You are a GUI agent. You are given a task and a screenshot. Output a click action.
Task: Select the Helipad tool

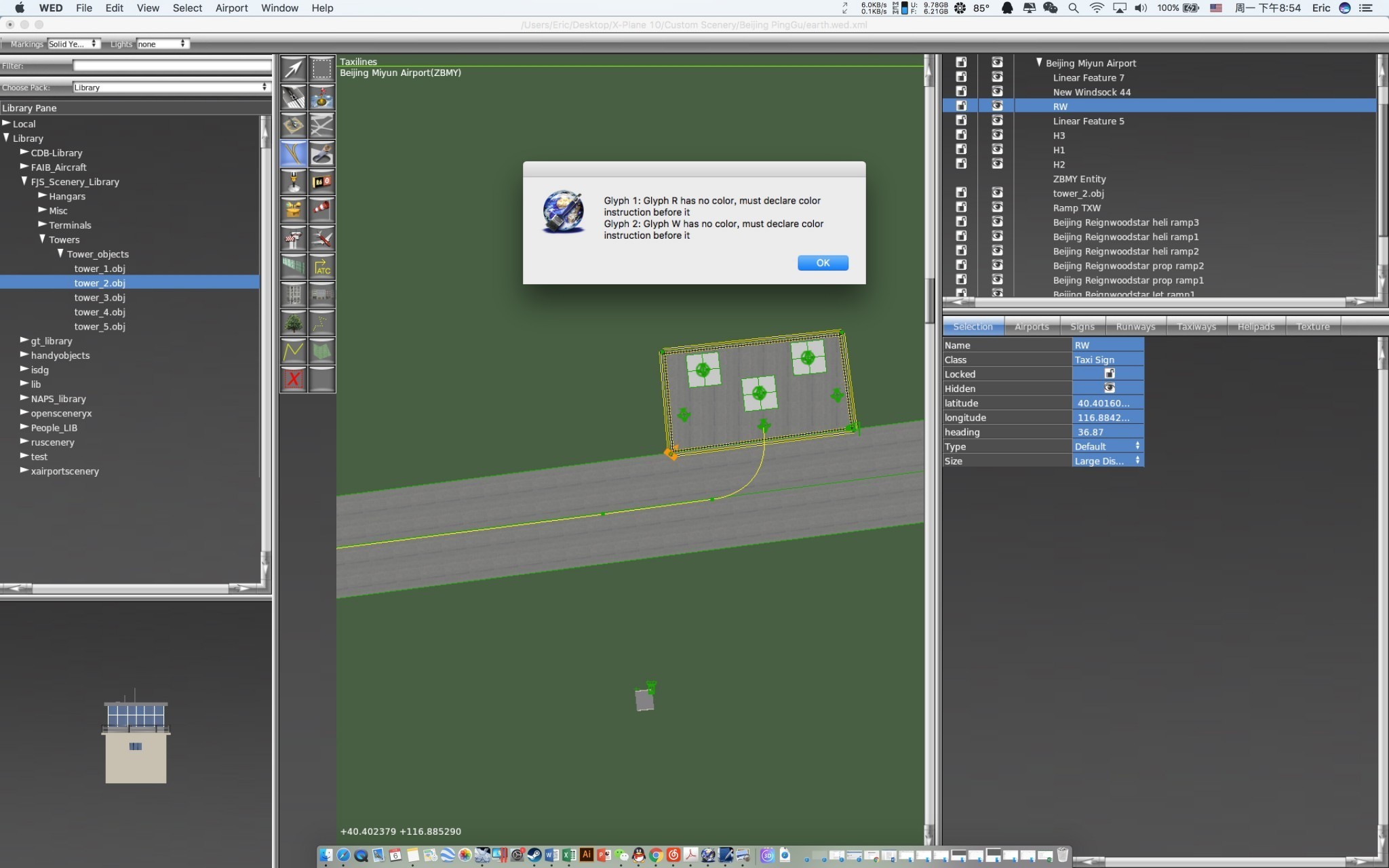tap(294, 125)
